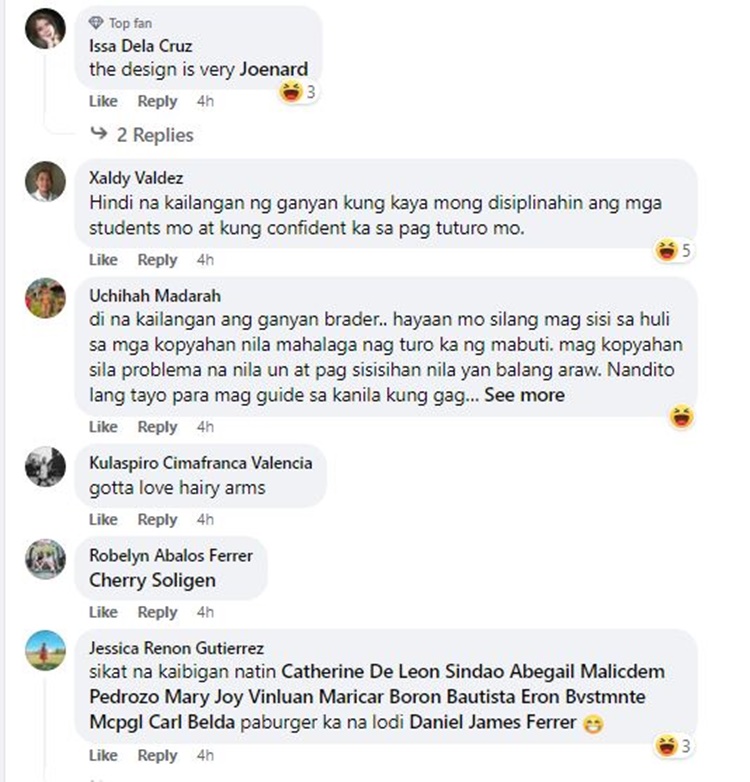Like Xaldy Valdez's comment
The image size is (750, 782).
pos(103,259)
